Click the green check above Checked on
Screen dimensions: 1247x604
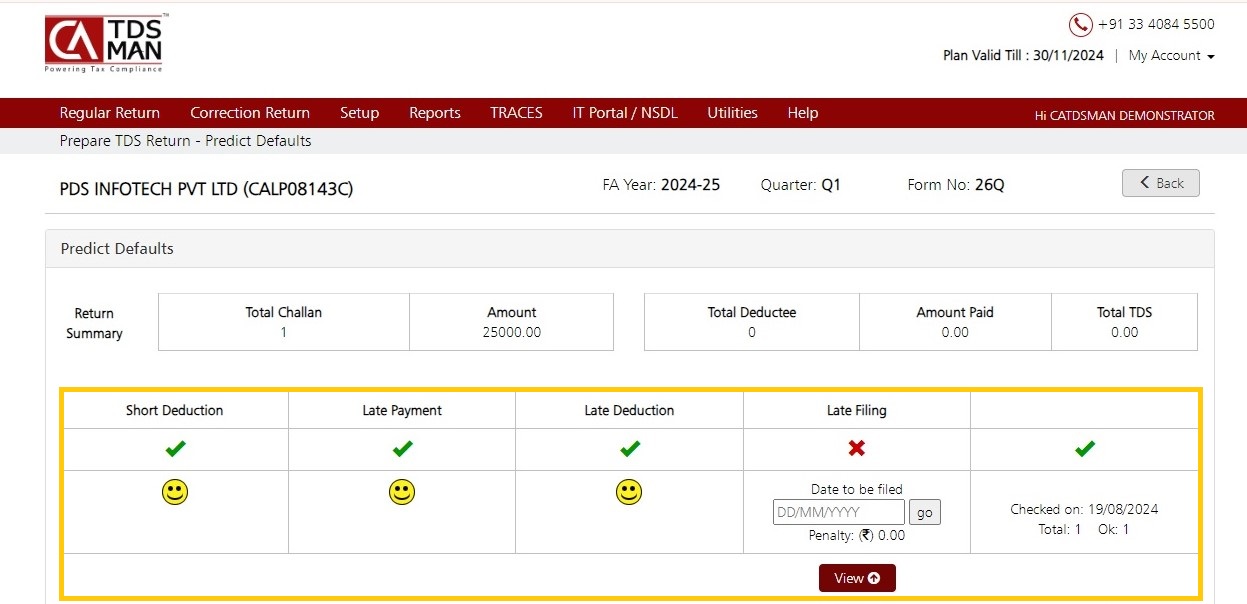(1084, 450)
